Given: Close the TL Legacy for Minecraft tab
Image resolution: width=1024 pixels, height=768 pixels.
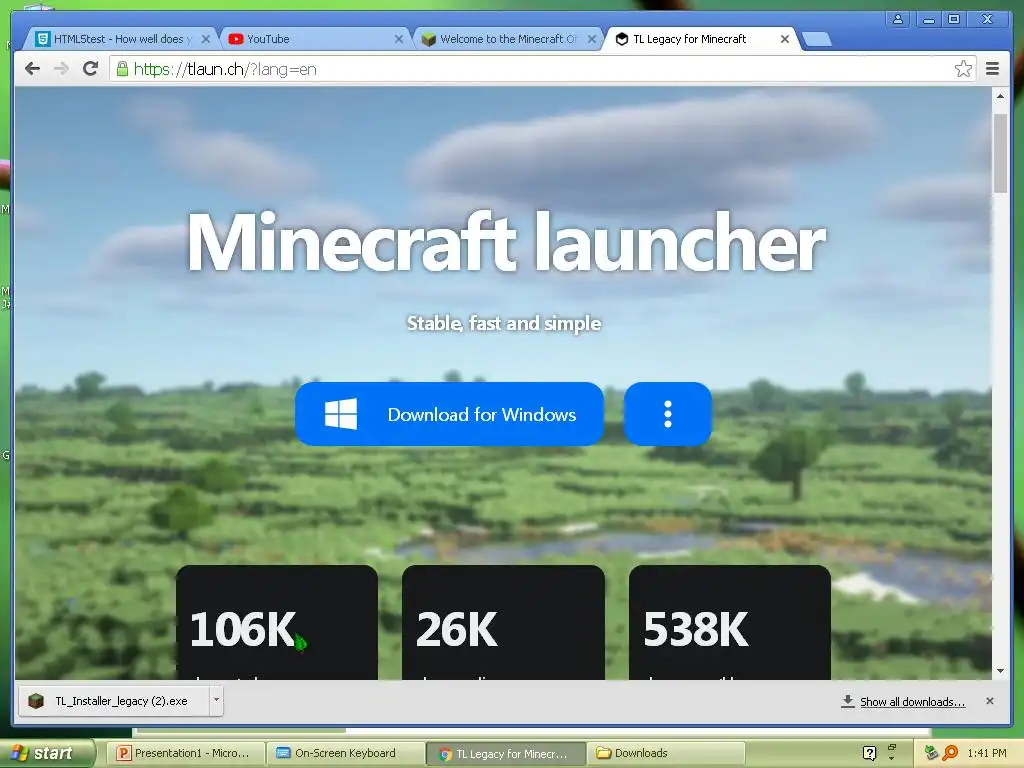Looking at the screenshot, I should (785, 39).
